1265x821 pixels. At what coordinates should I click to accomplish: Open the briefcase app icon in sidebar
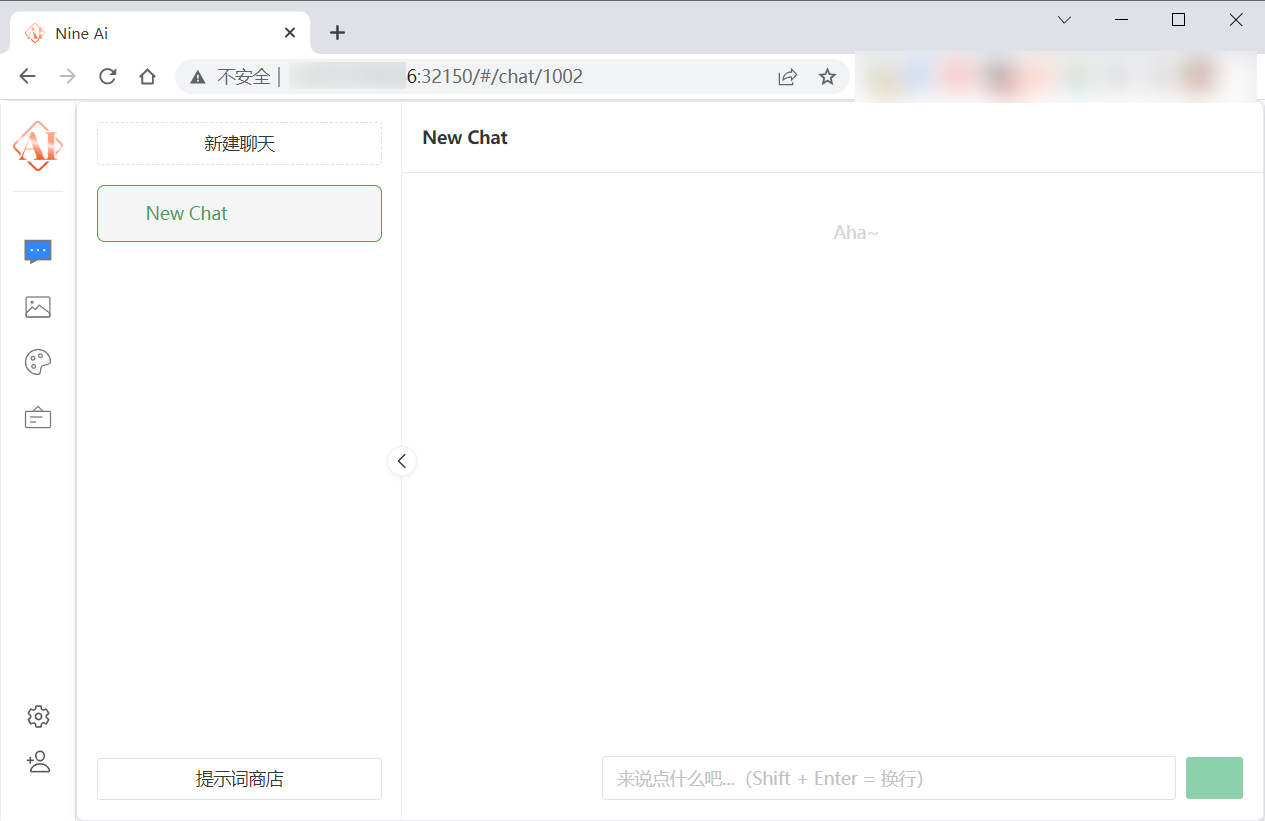click(38, 418)
